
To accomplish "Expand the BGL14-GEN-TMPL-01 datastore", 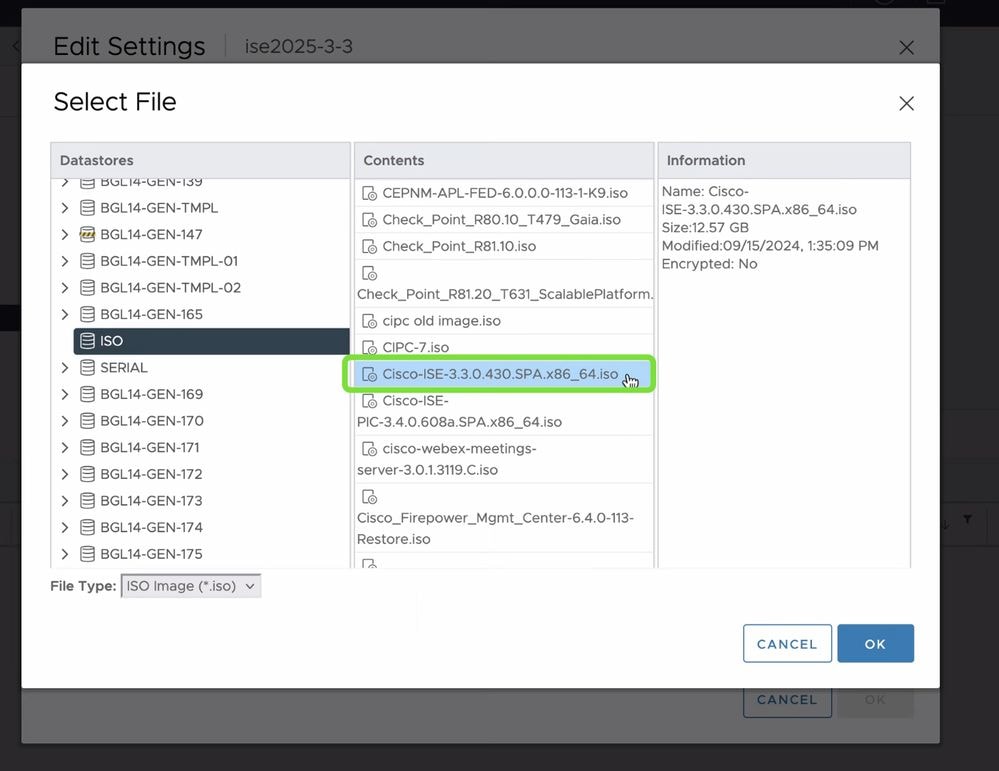I will (x=64, y=261).
